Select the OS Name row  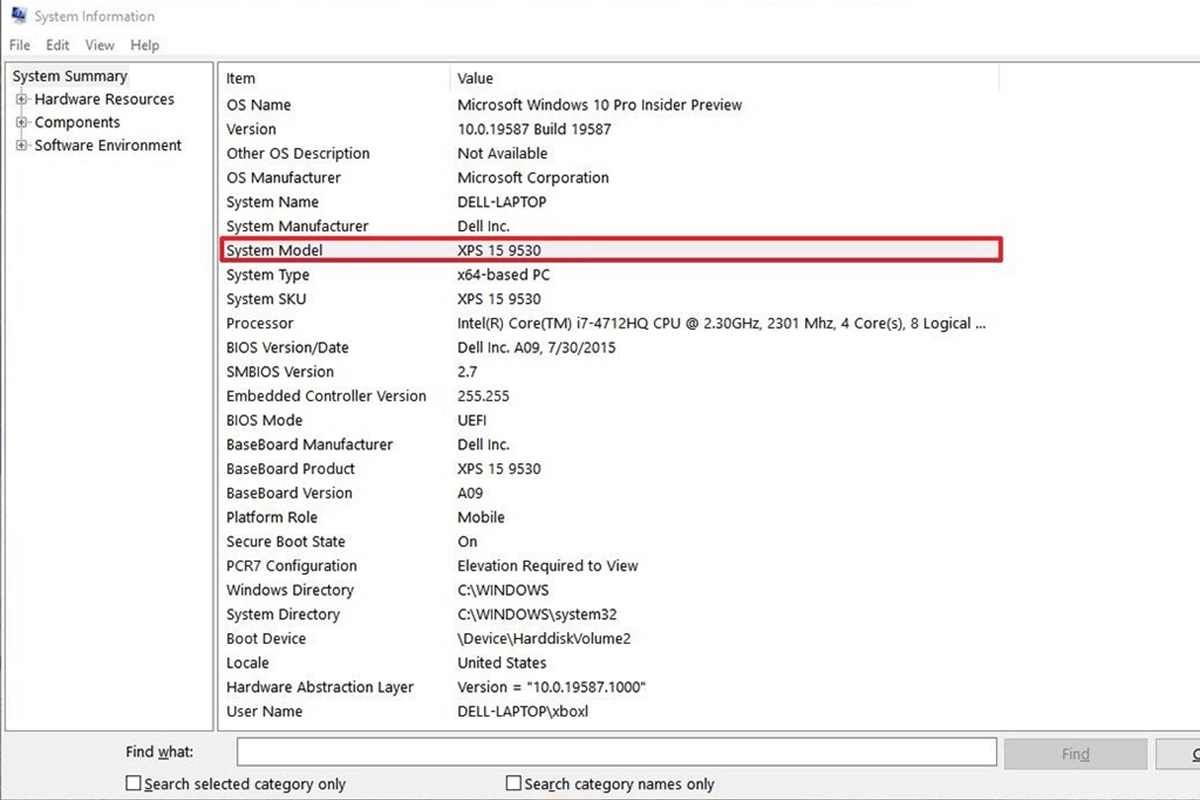pos(610,105)
